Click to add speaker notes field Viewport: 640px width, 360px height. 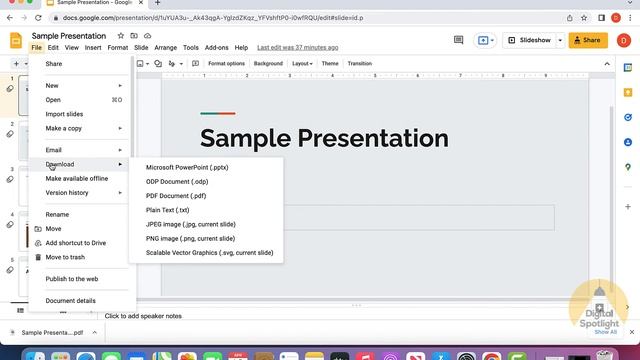point(143,316)
